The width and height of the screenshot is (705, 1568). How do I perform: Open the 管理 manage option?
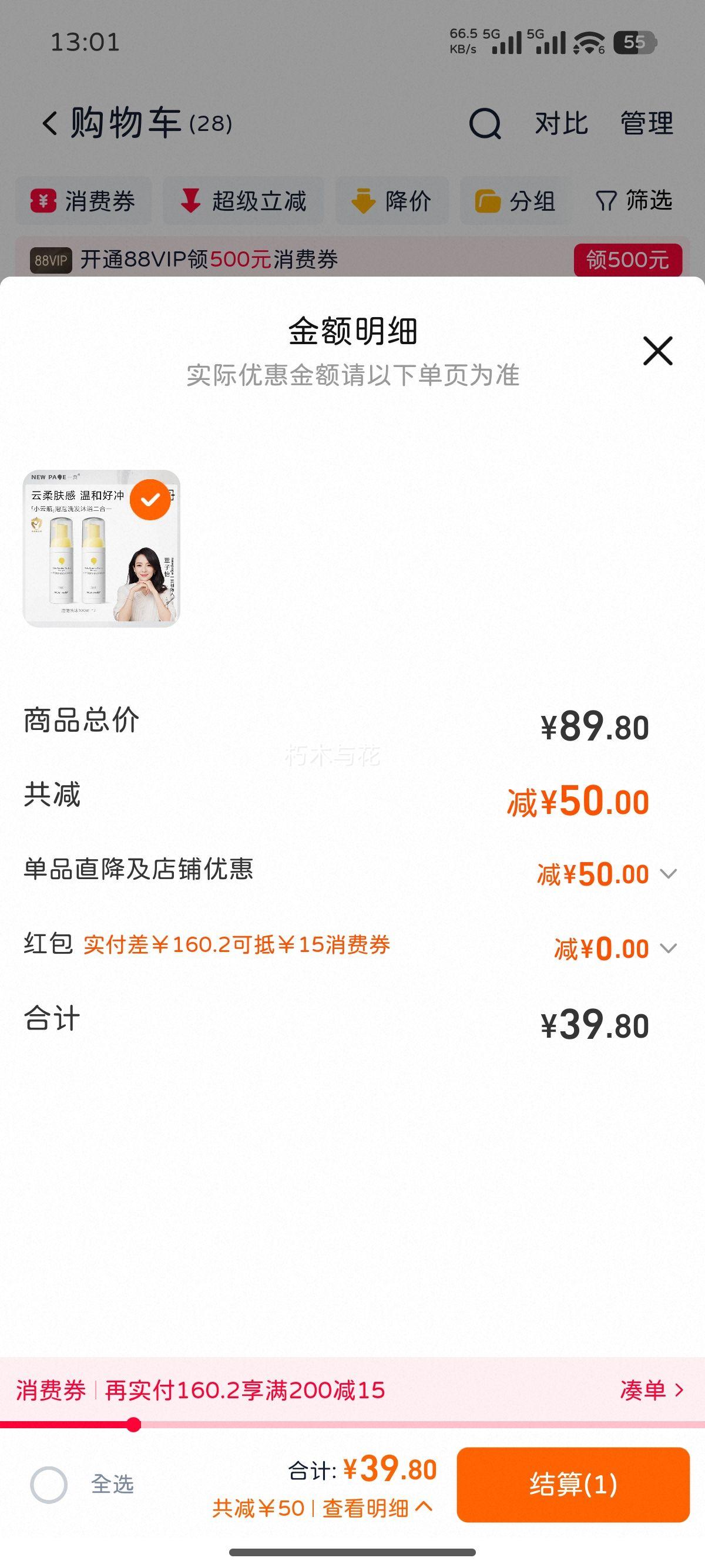click(647, 123)
